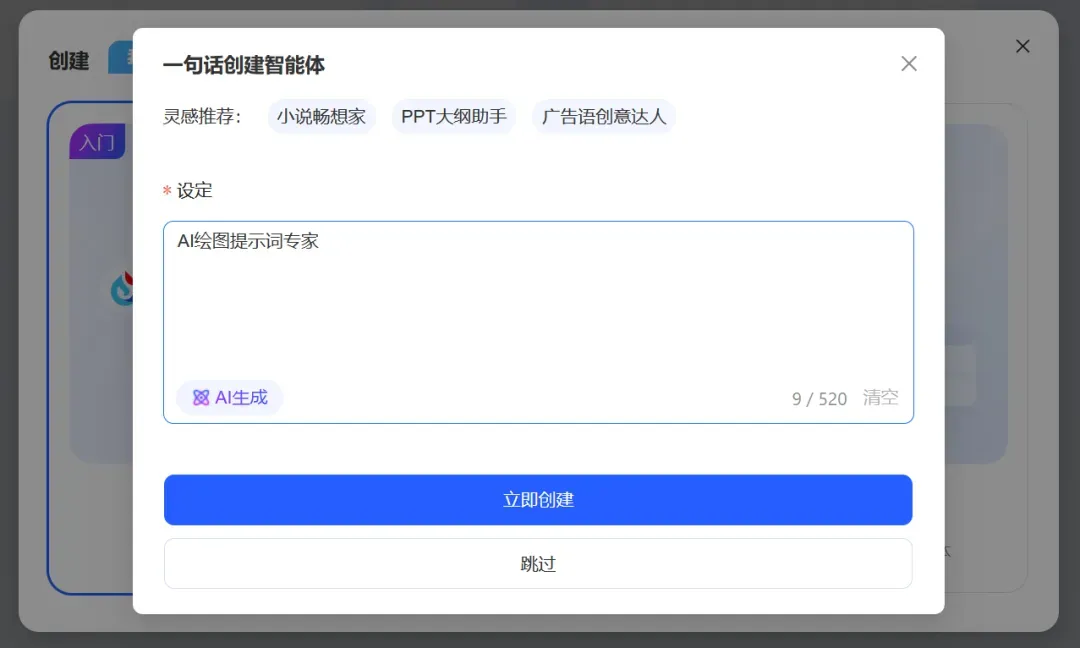This screenshot has width=1080, height=648.
Task: Click the AI生成 button
Action: pos(229,397)
